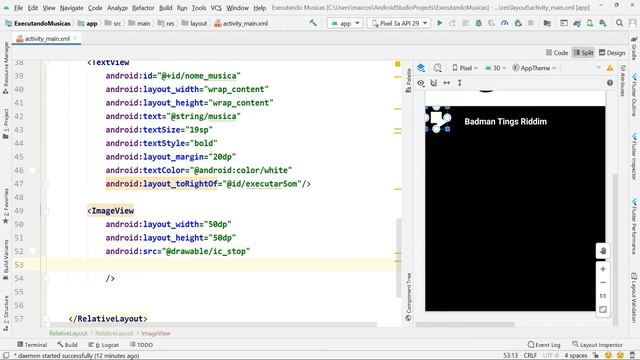Open the Resource Manager panel
This screenshot has height=360, width=640.
(x=6, y=67)
